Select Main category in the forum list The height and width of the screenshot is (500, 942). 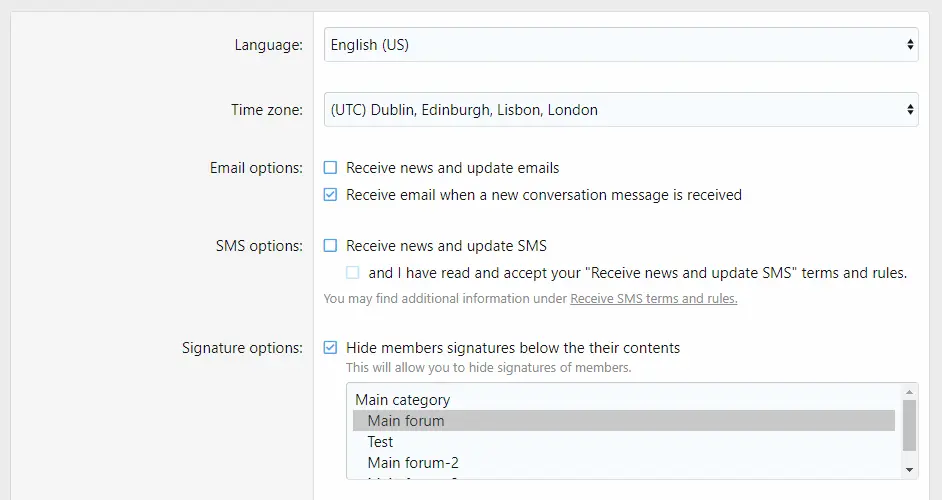624,400
